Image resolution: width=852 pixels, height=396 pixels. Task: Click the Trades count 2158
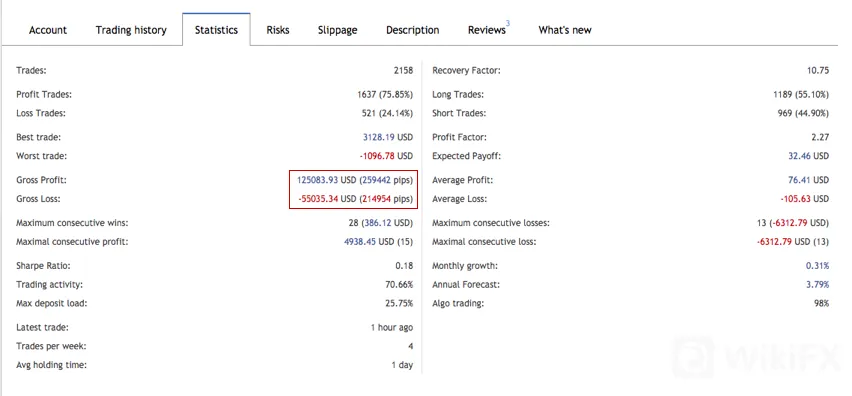(403, 71)
